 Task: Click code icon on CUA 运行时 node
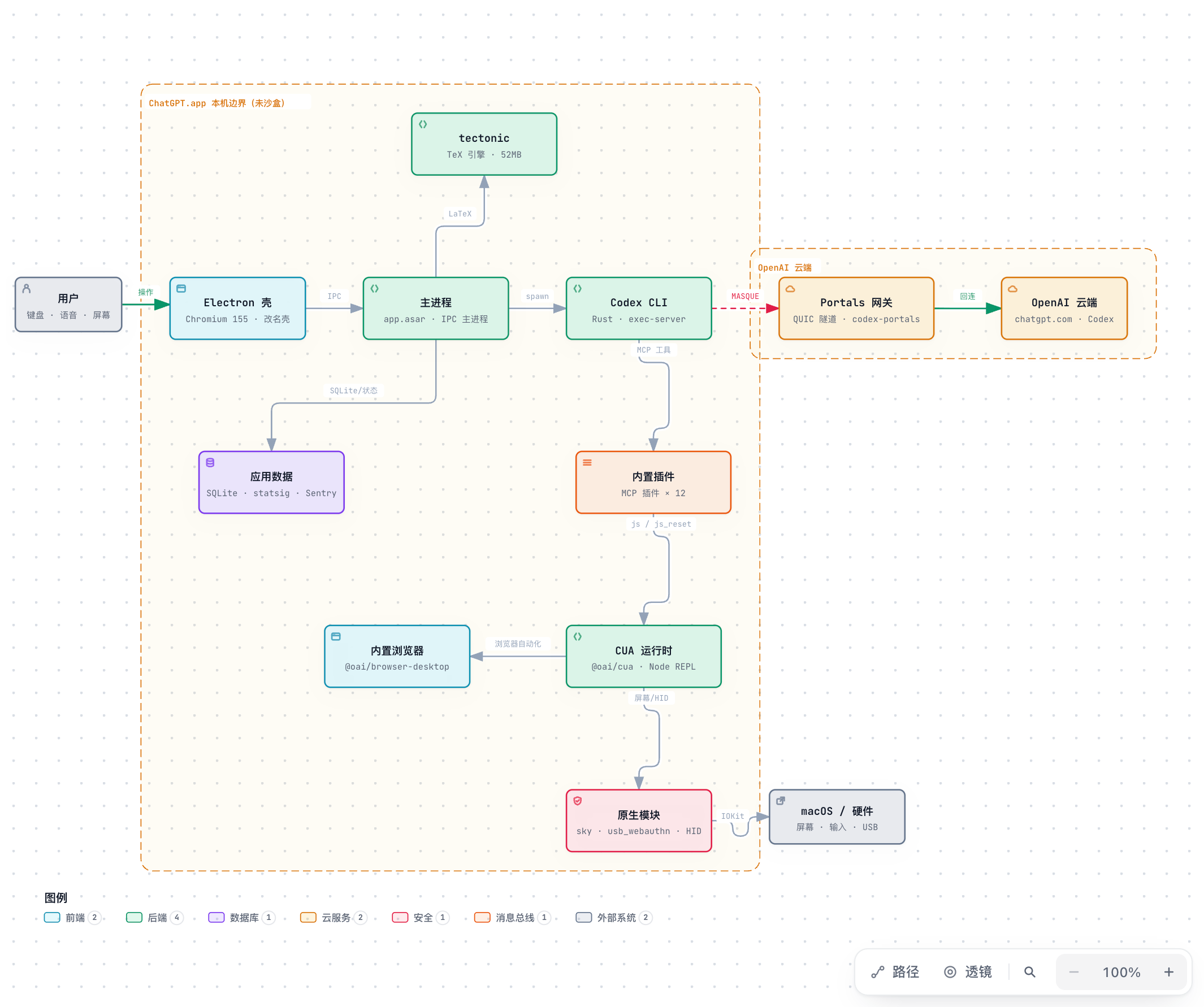pos(577,637)
